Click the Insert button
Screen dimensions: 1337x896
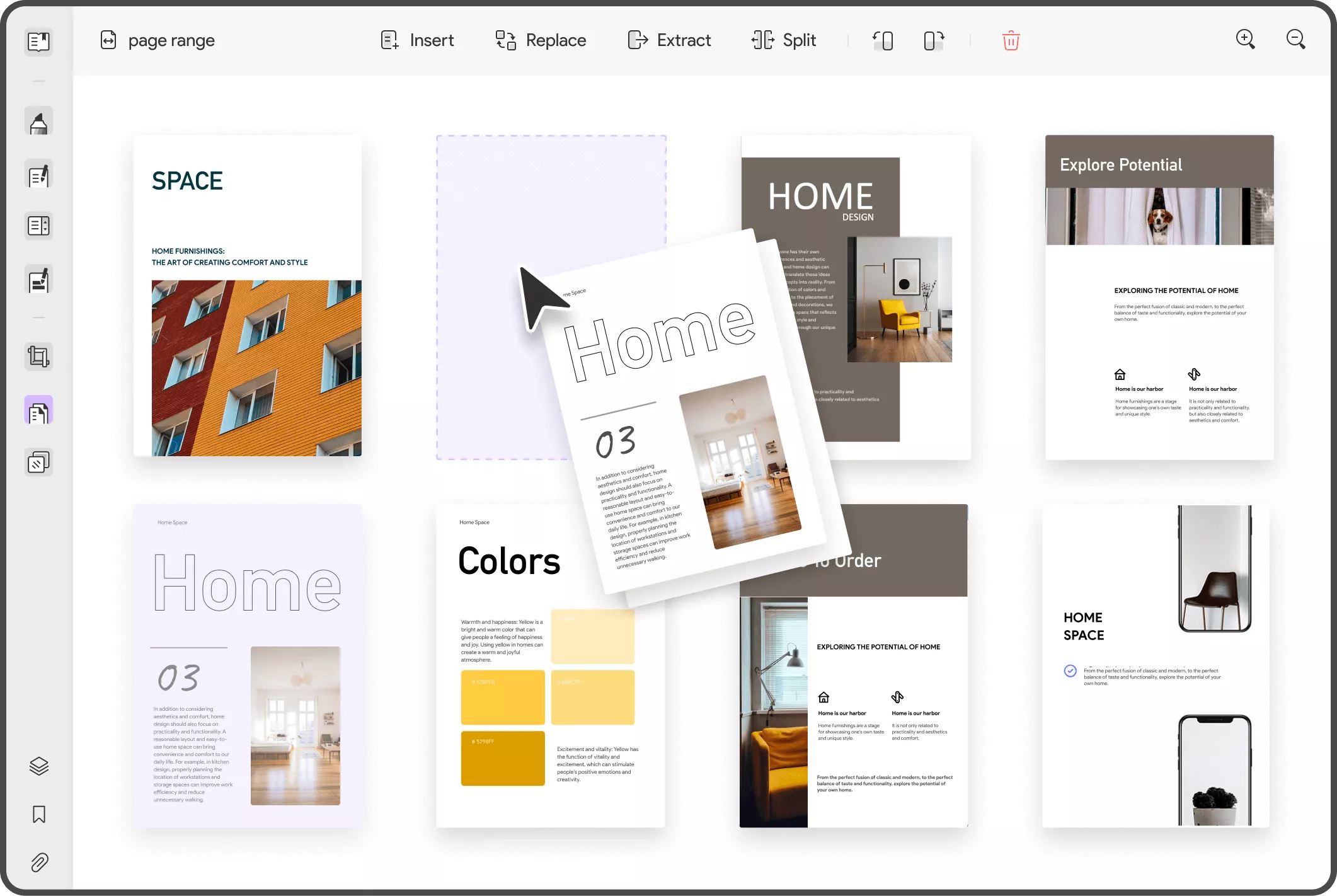pos(417,41)
